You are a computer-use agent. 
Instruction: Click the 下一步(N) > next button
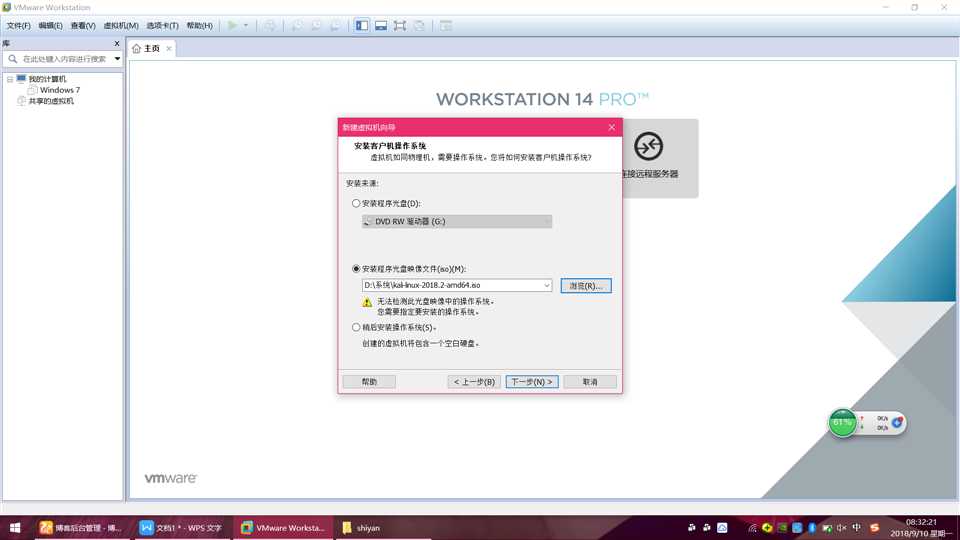(x=532, y=382)
